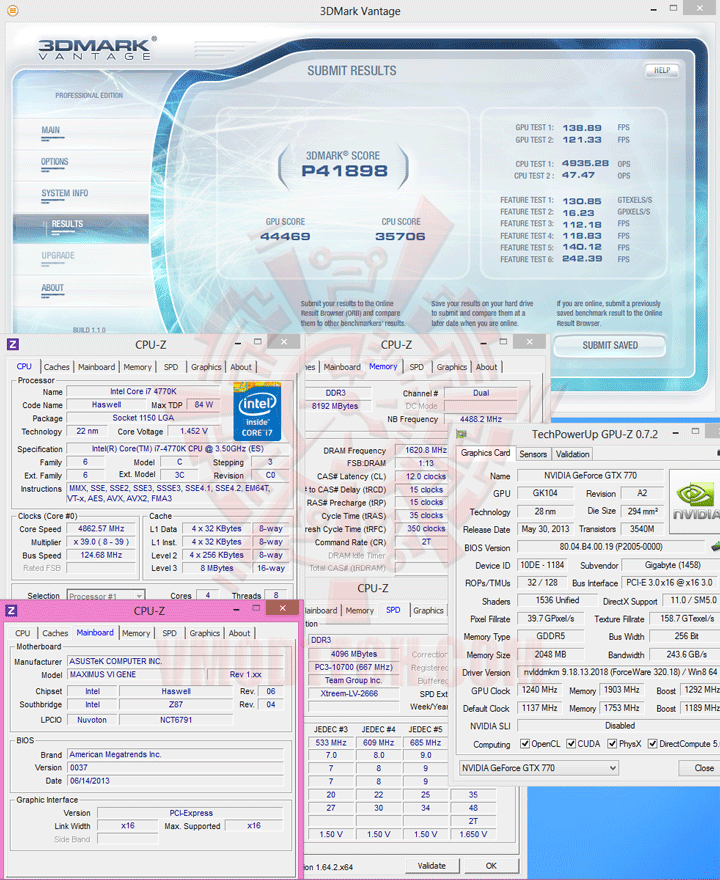Click the Intel Core i7 inside logo
This screenshot has width=720, height=880.
pyautogui.click(x=257, y=411)
